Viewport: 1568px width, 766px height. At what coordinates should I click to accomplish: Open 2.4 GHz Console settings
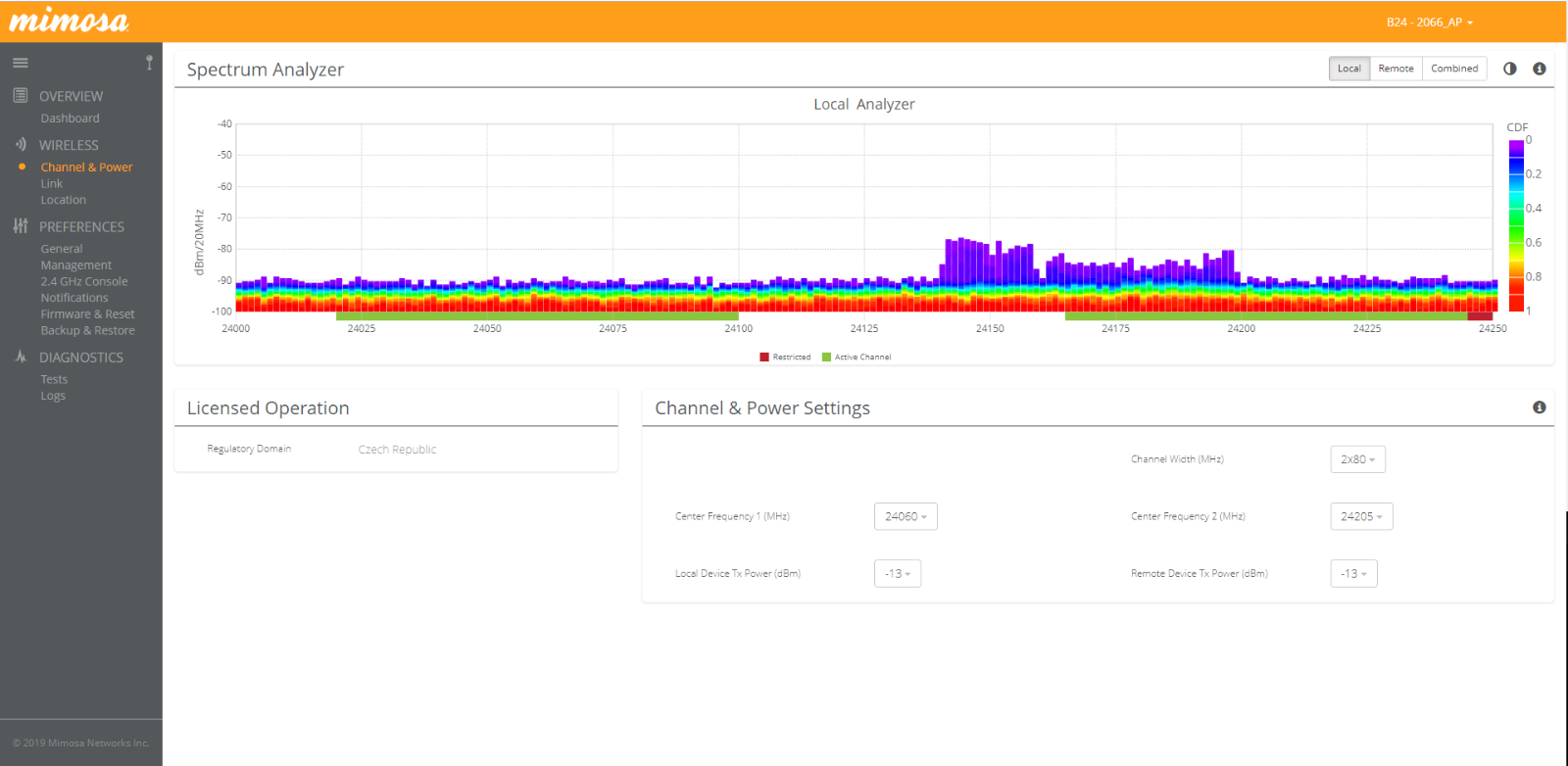tap(84, 281)
